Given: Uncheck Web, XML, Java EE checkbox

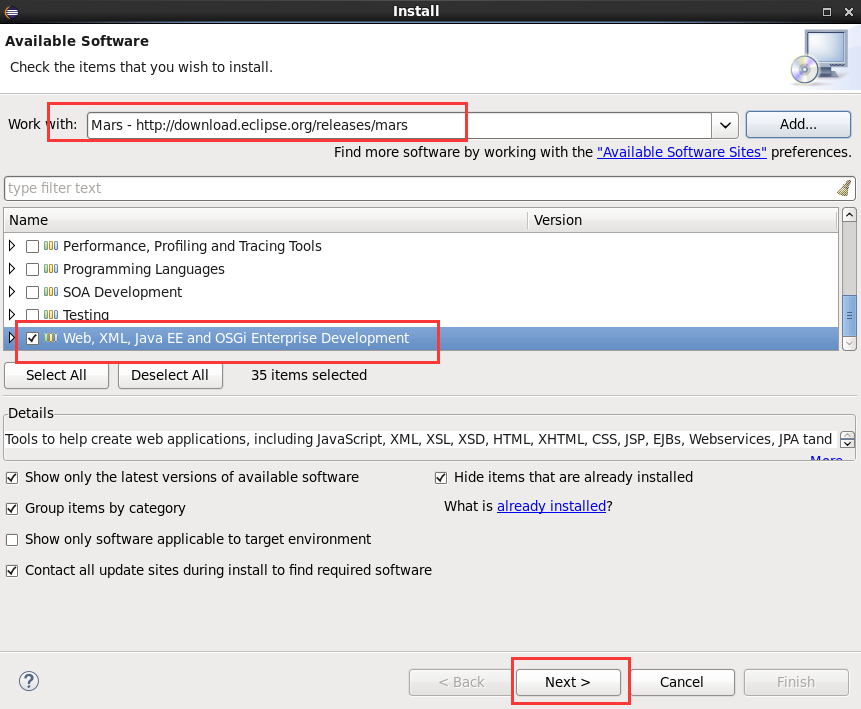Looking at the screenshot, I should 32,338.
